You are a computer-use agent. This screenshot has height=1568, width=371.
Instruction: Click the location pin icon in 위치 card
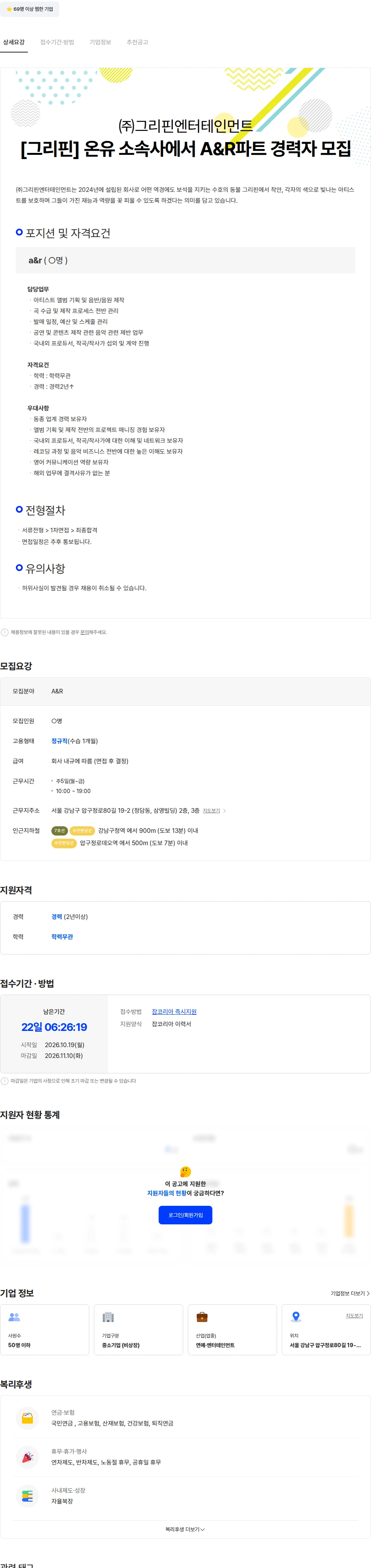point(296,1317)
